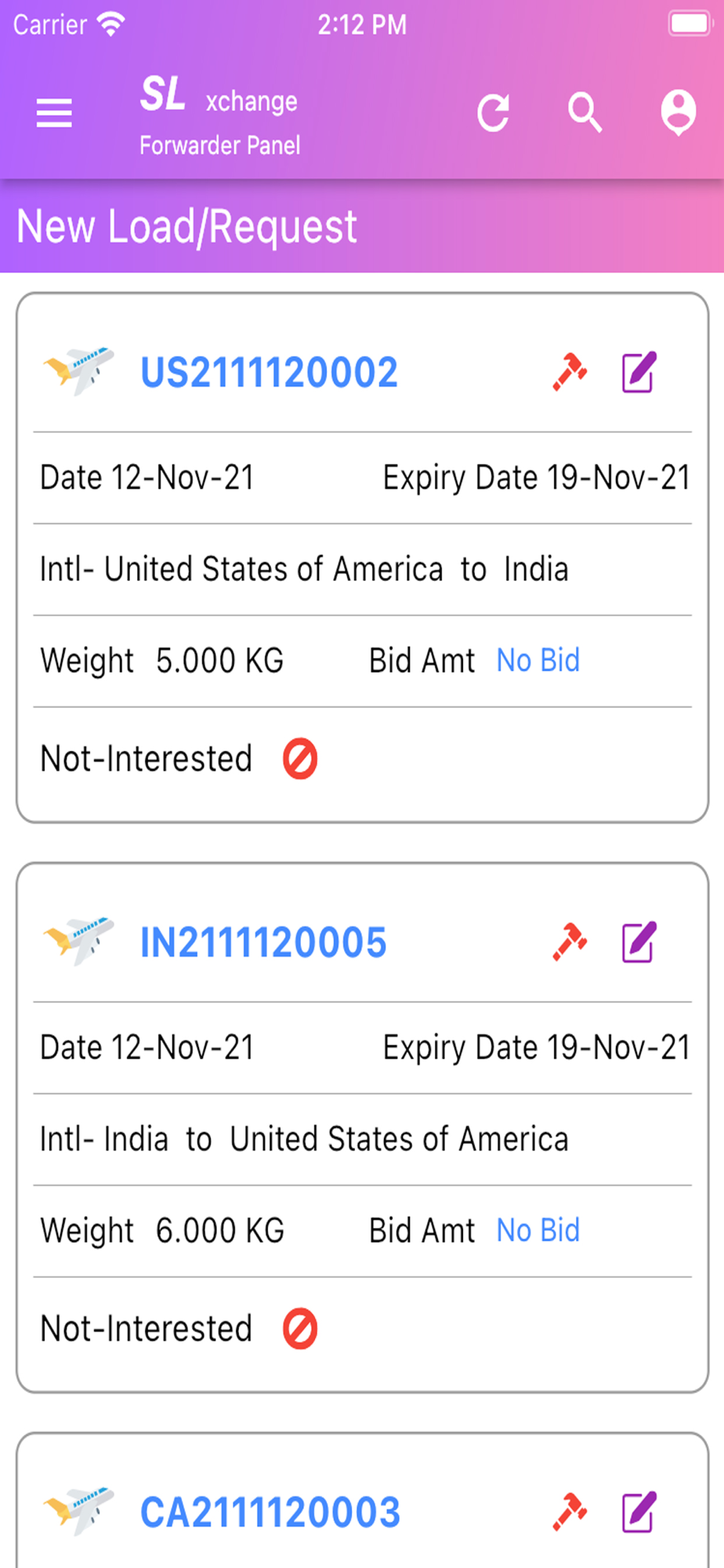Tap edit icon for CA2111120003
Viewport: 724px width, 1568px height.
click(x=639, y=1512)
